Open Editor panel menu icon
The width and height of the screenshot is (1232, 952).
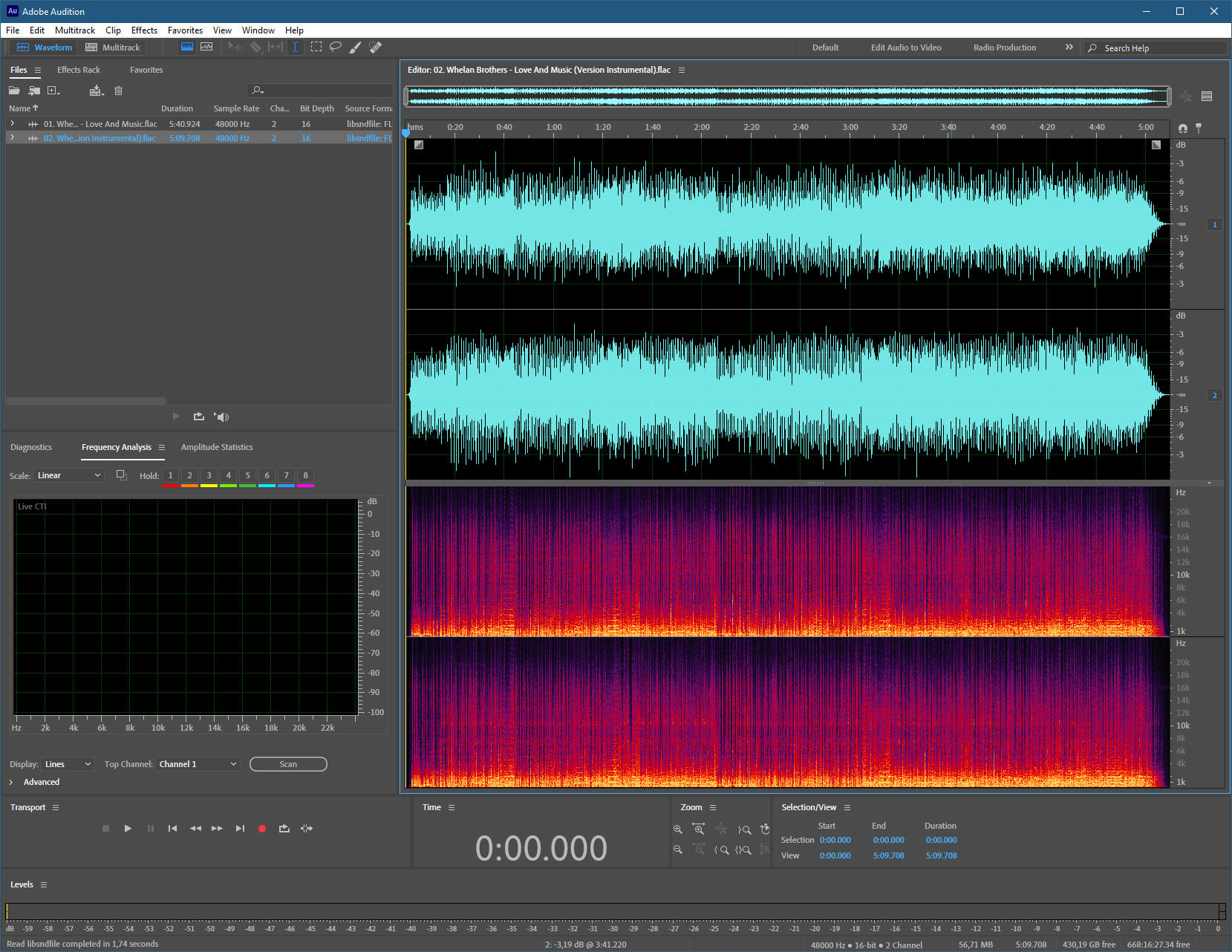(682, 70)
